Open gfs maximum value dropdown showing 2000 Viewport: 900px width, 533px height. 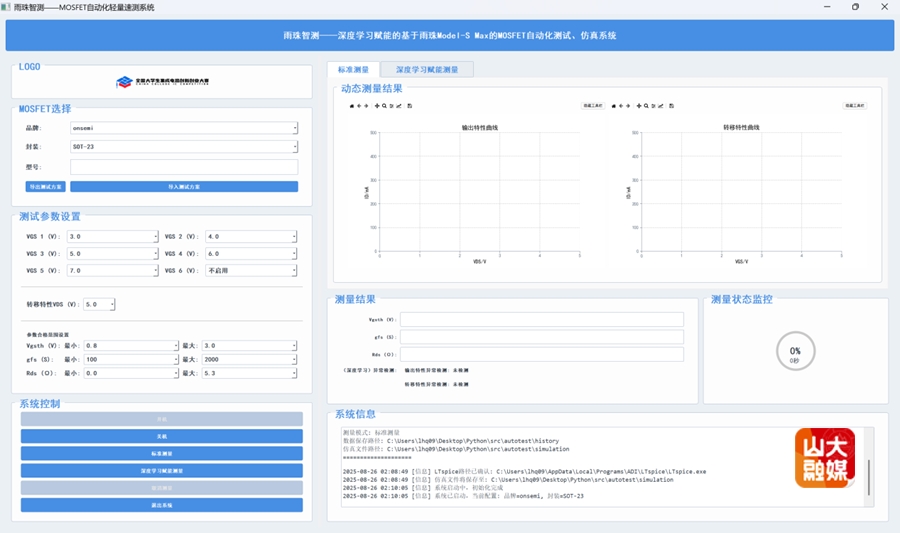coord(250,359)
